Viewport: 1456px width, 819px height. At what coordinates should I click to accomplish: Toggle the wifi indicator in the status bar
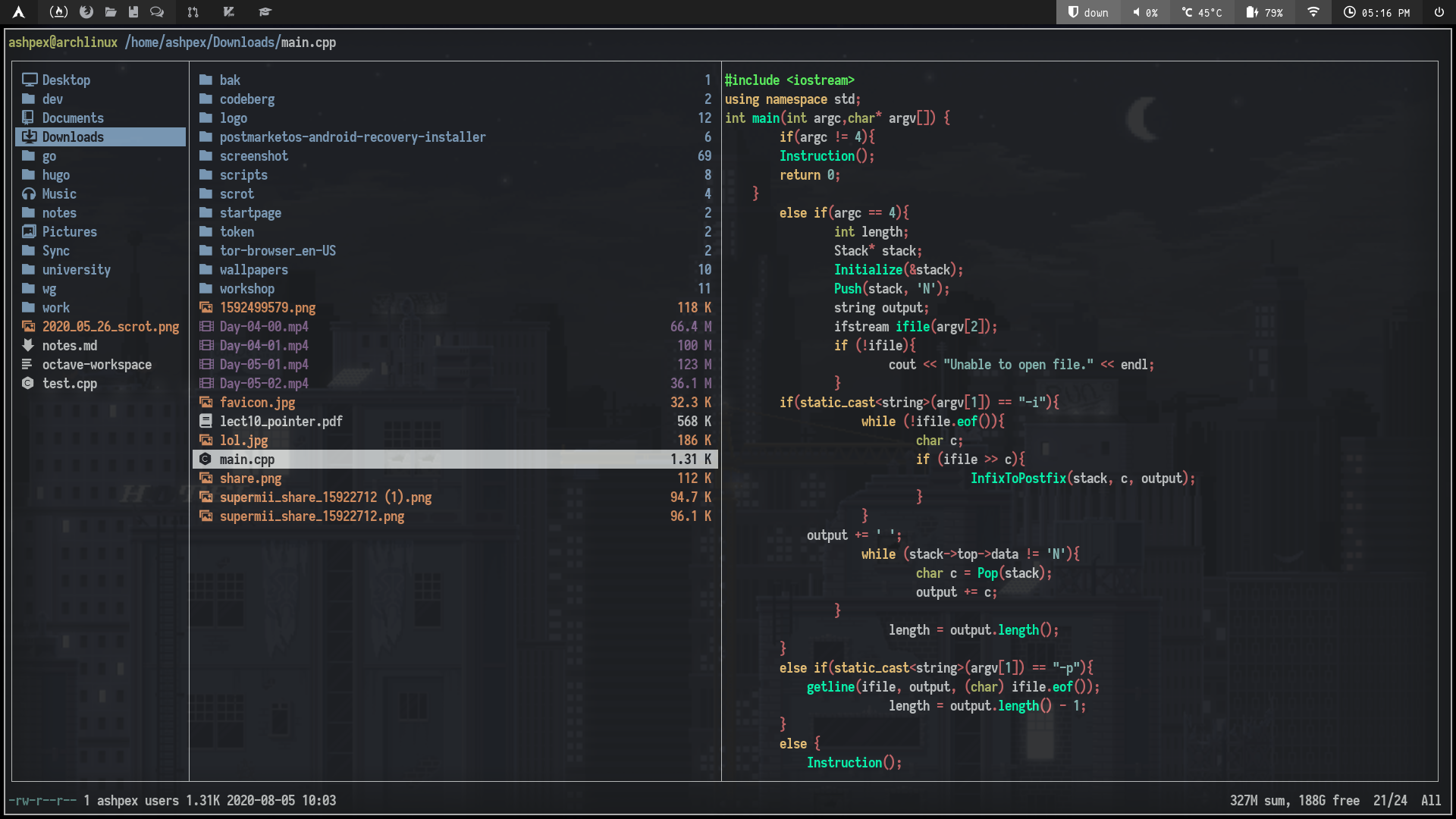click(1312, 12)
